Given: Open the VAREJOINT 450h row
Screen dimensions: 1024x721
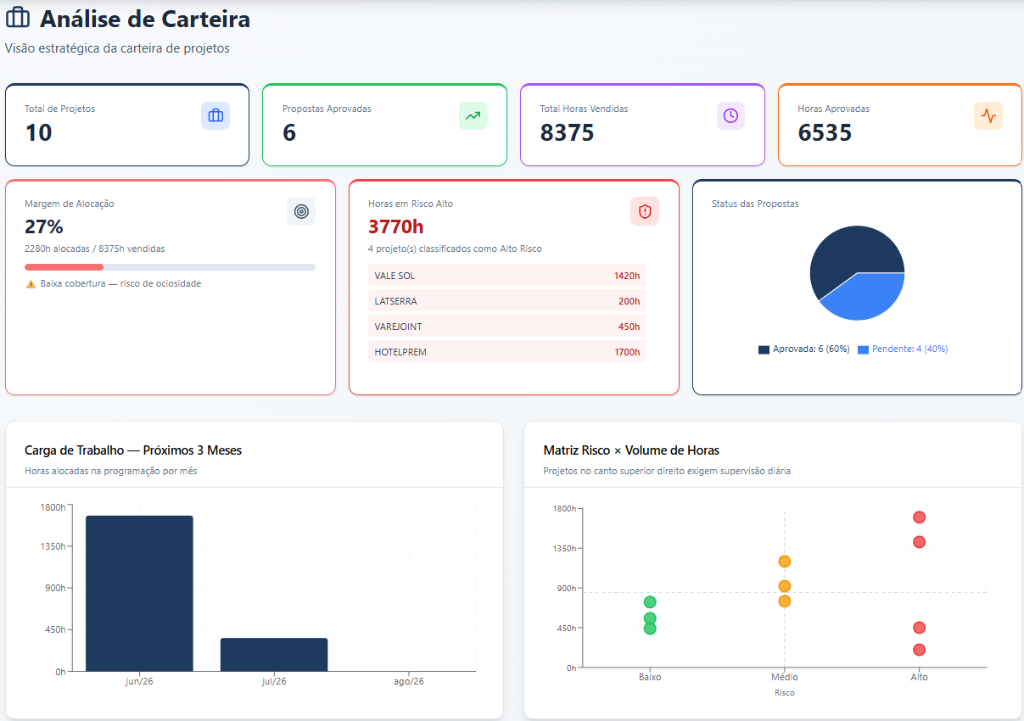Looking at the screenshot, I should coord(507,327).
